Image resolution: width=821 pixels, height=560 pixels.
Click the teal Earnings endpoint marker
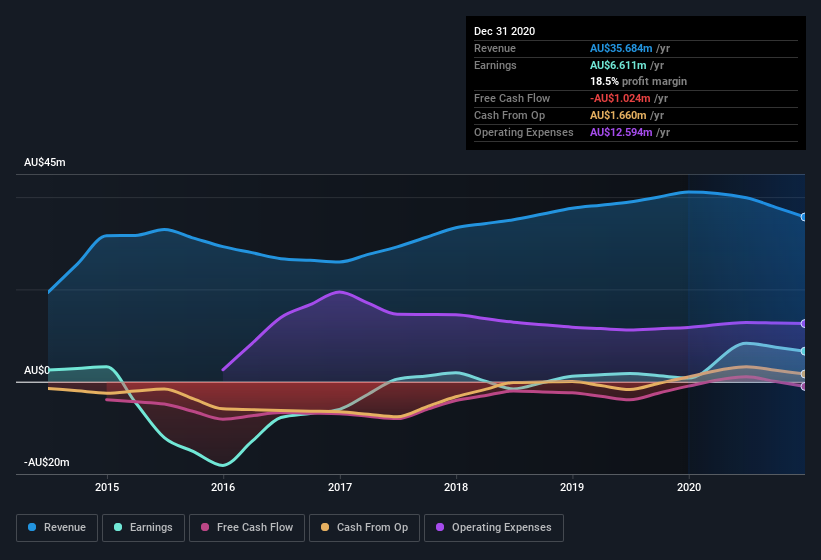804,351
